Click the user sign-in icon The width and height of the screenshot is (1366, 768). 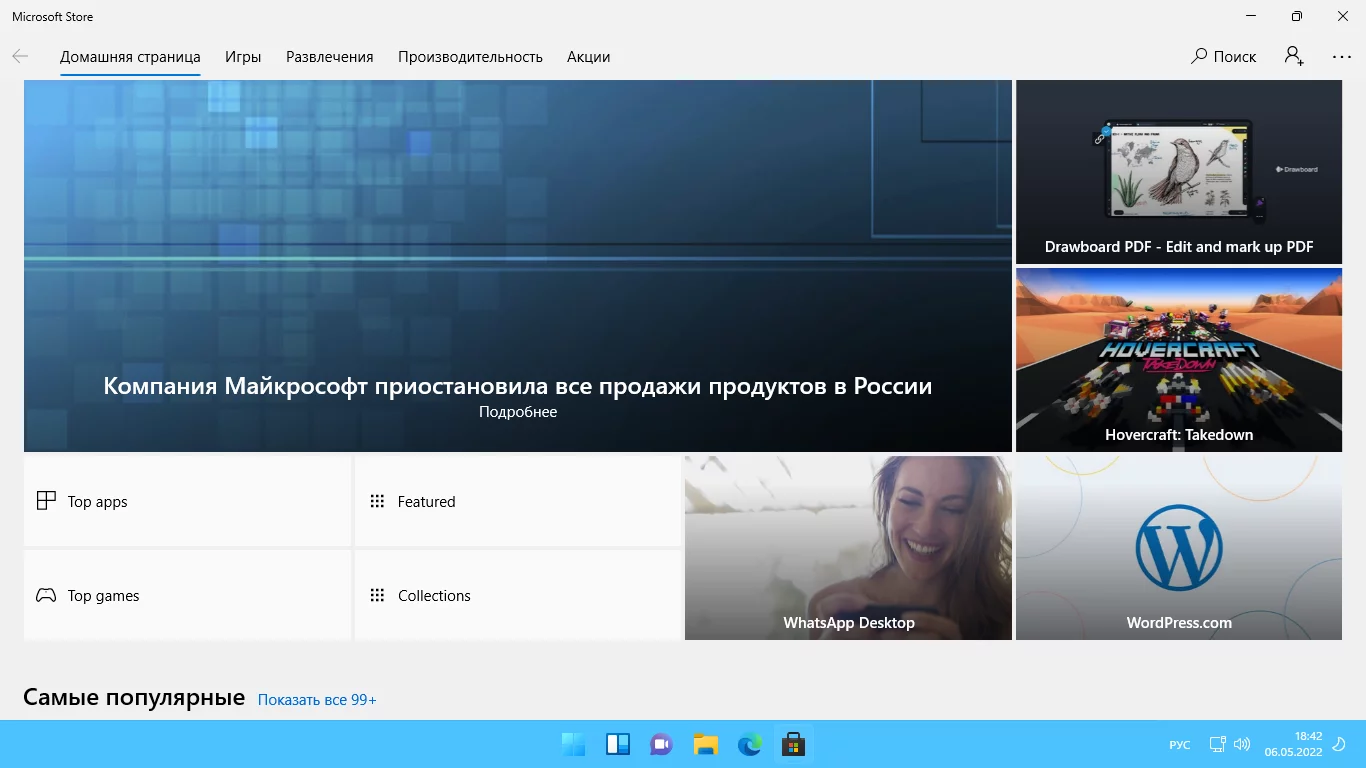pyautogui.click(x=1294, y=57)
